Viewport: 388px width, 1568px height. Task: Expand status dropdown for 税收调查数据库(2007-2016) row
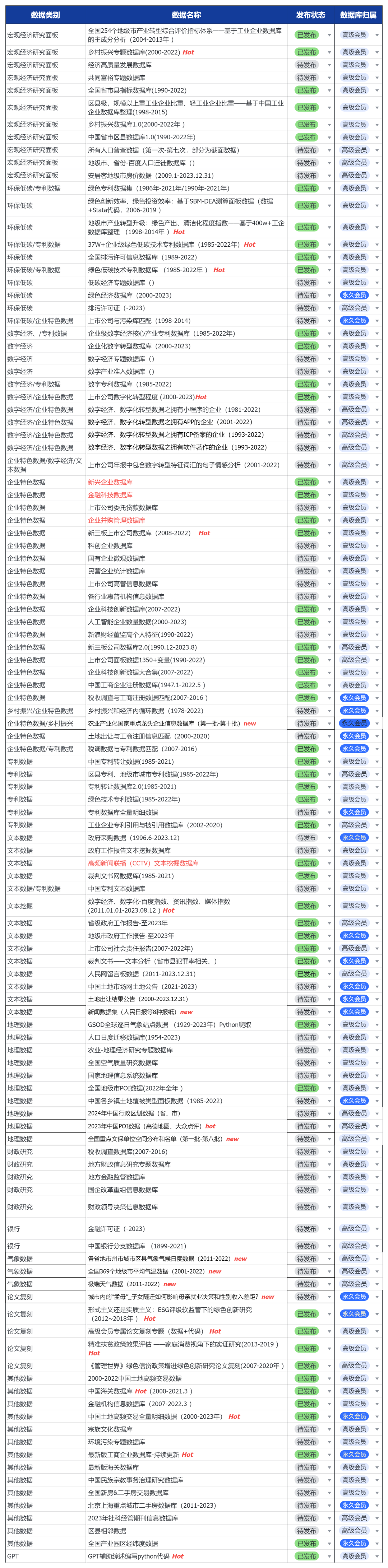point(329,1151)
